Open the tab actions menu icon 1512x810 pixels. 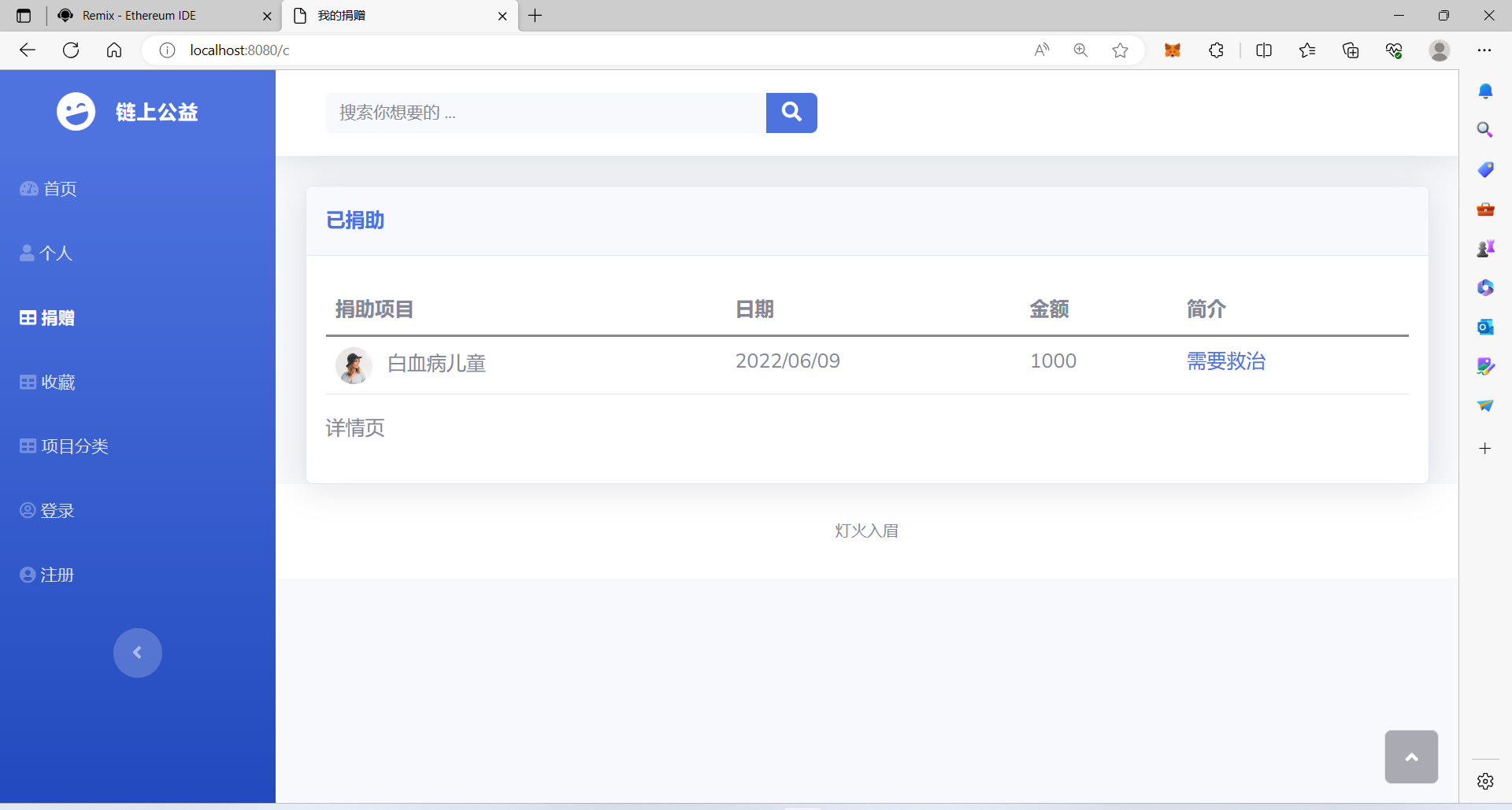(24, 16)
